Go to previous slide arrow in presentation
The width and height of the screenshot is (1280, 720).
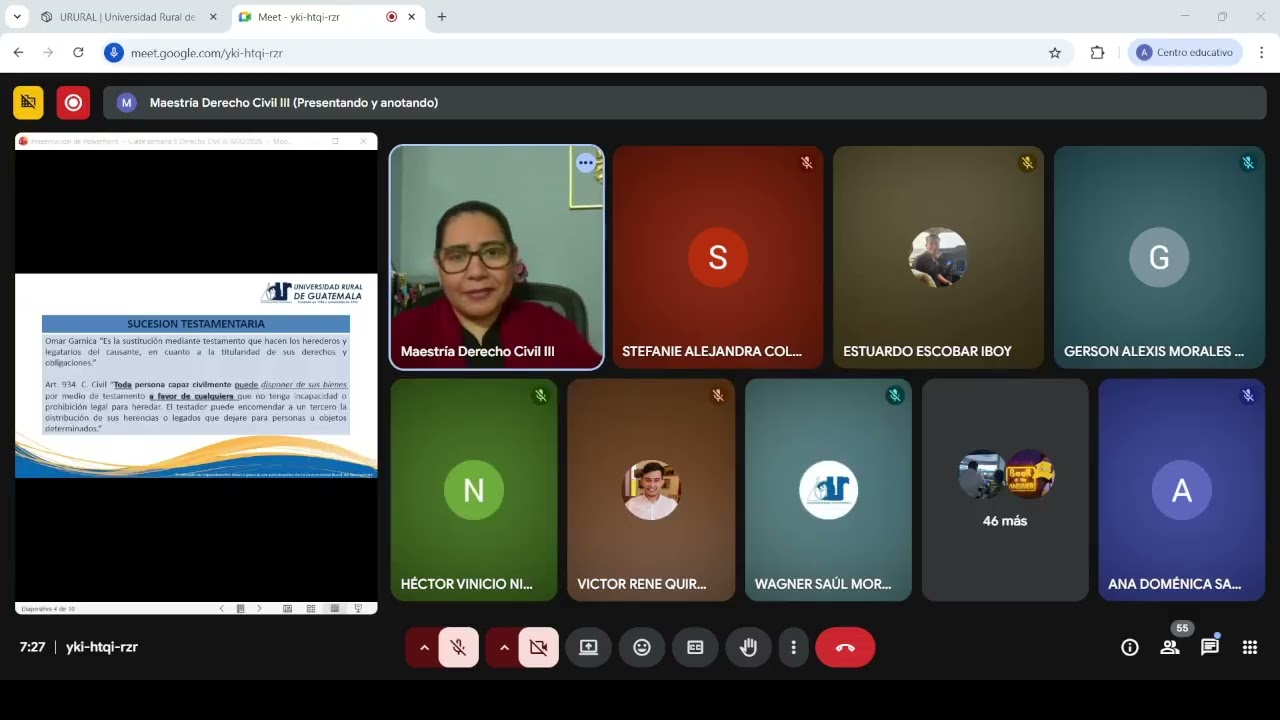tap(222, 608)
